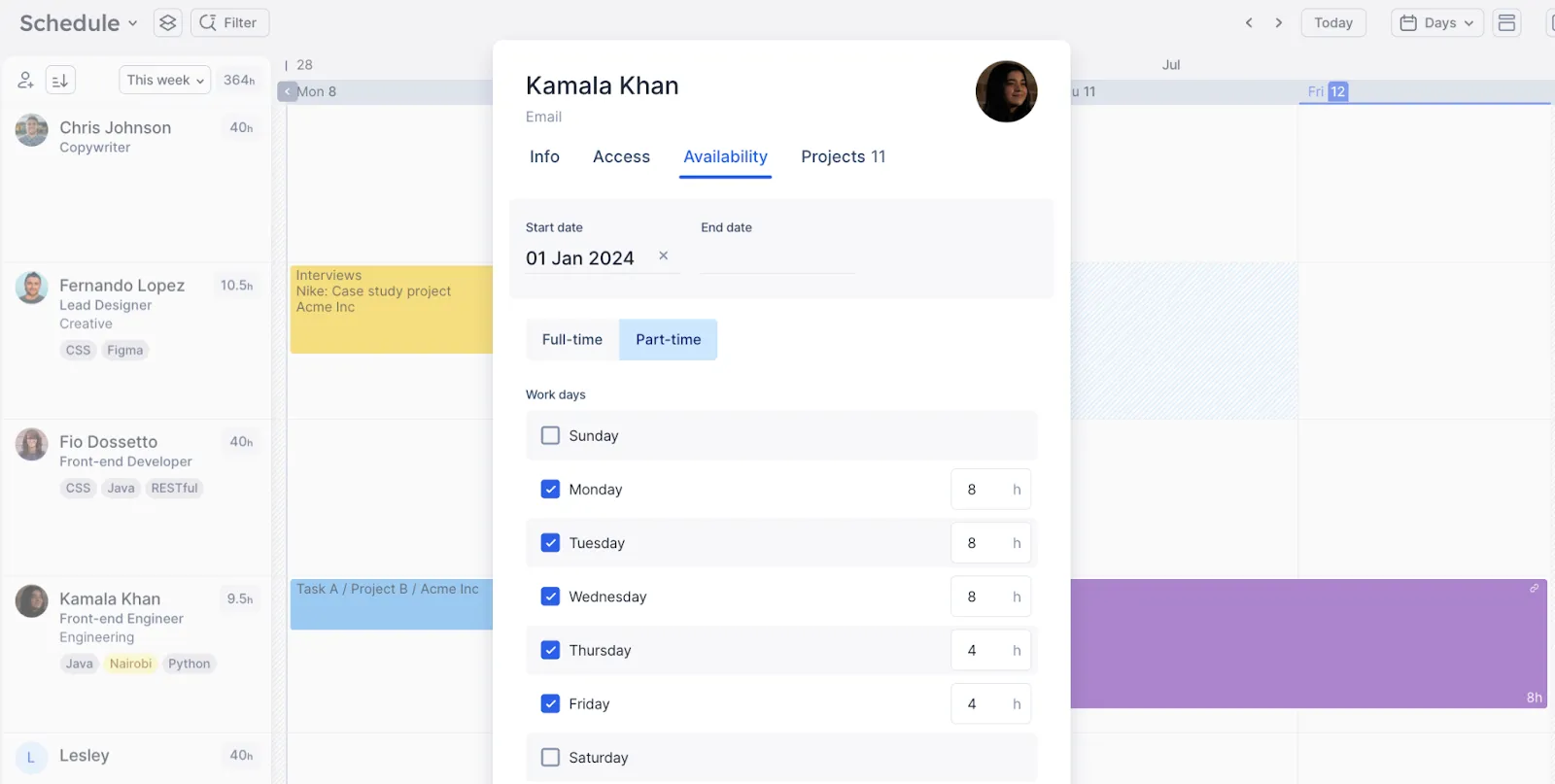Uncheck the Tuesday work day checkbox
This screenshot has width=1555, height=784.
550,542
